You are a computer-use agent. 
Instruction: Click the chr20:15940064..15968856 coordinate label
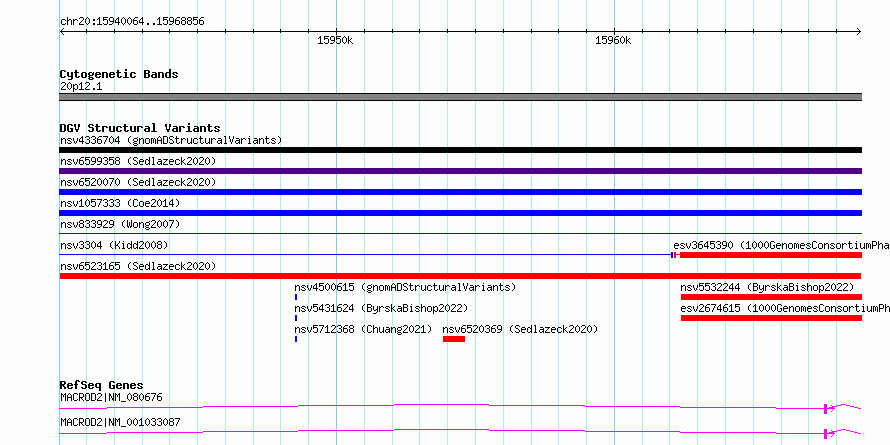(x=132, y=22)
